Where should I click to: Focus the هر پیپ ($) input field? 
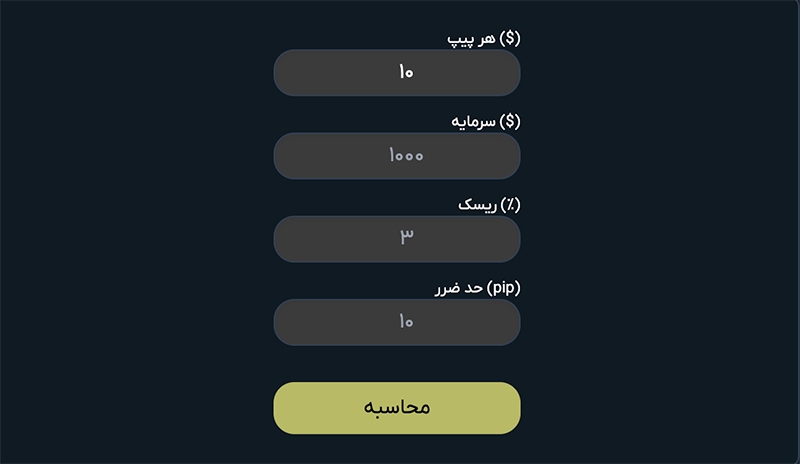pos(397,73)
